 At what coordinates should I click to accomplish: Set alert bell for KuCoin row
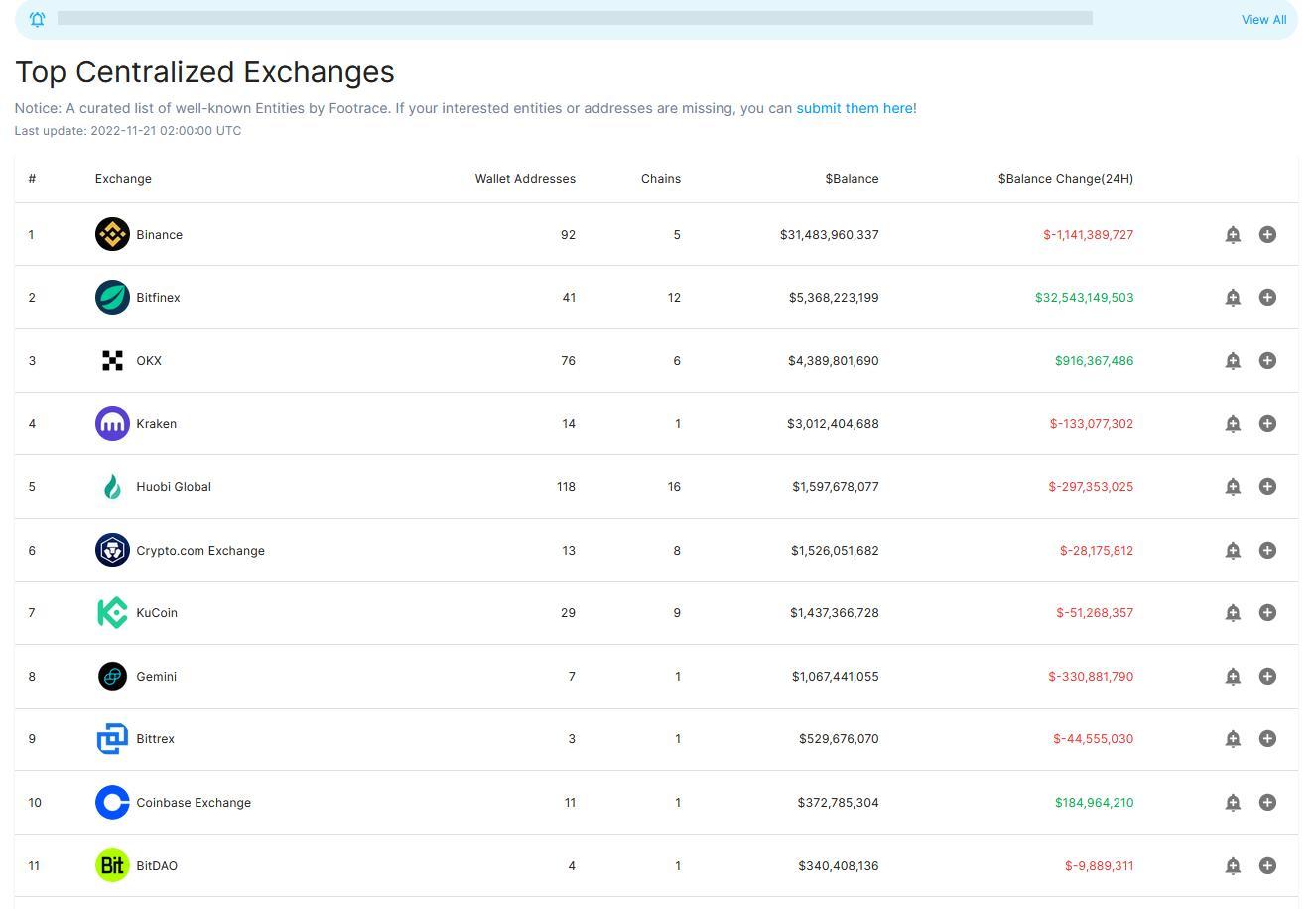click(x=1233, y=613)
